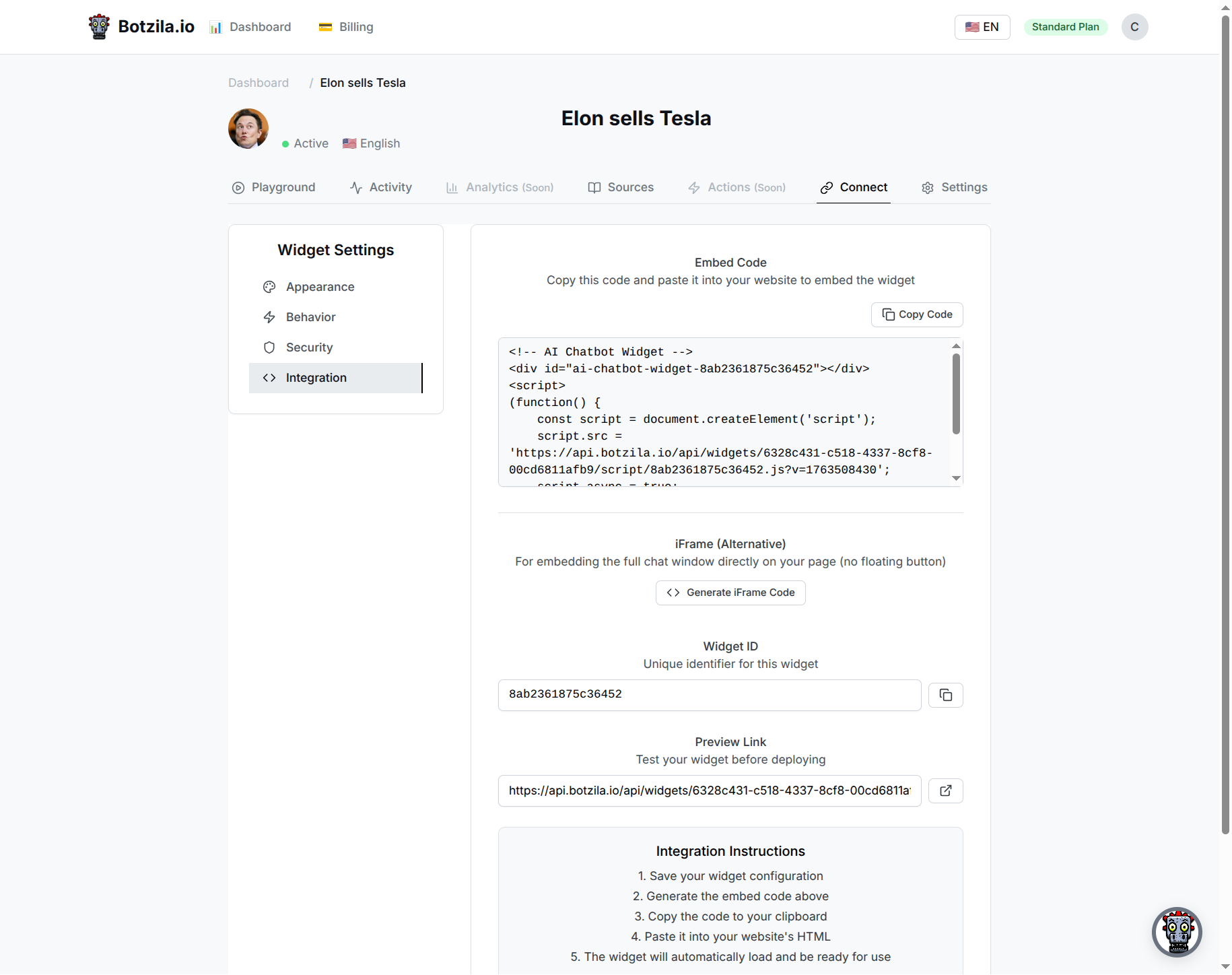
Task: Click the Analytics (Soon) tab
Action: tap(500, 187)
